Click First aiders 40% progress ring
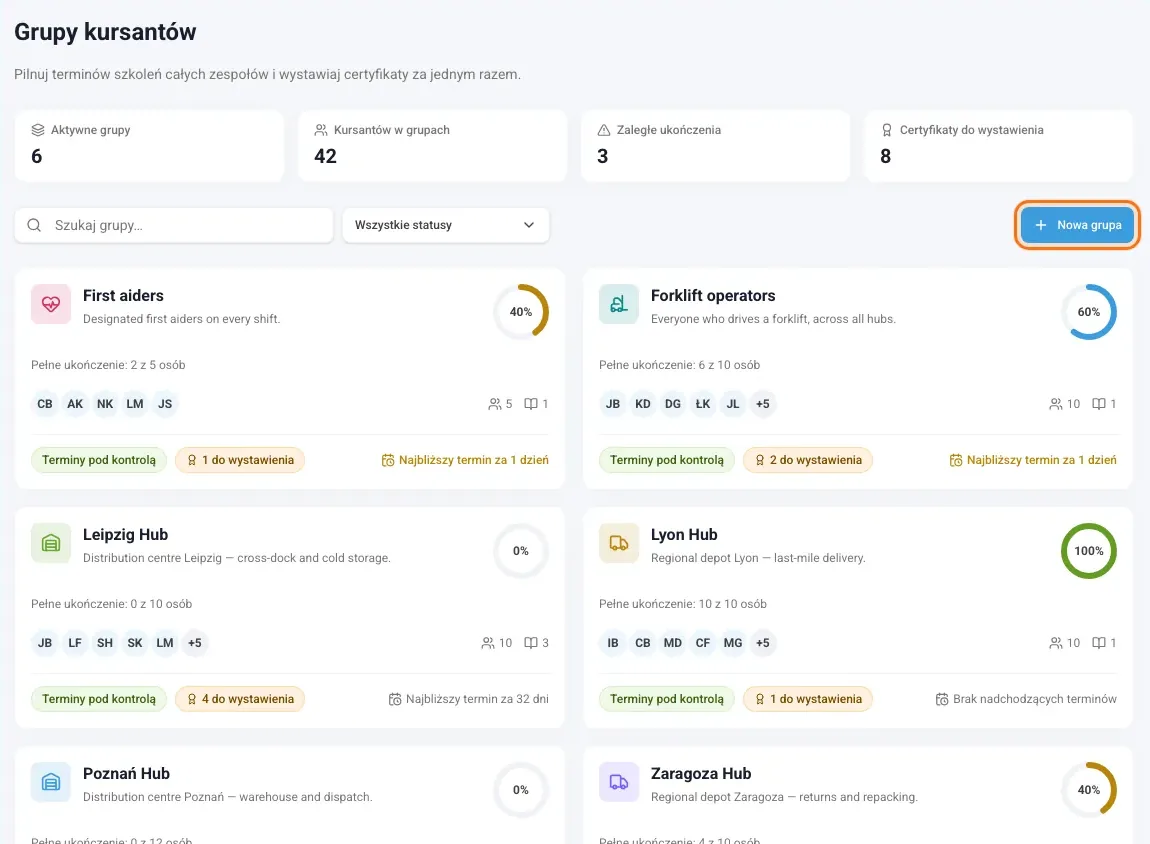The height and width of the screenshot is (844, 1150). [521, 312]
